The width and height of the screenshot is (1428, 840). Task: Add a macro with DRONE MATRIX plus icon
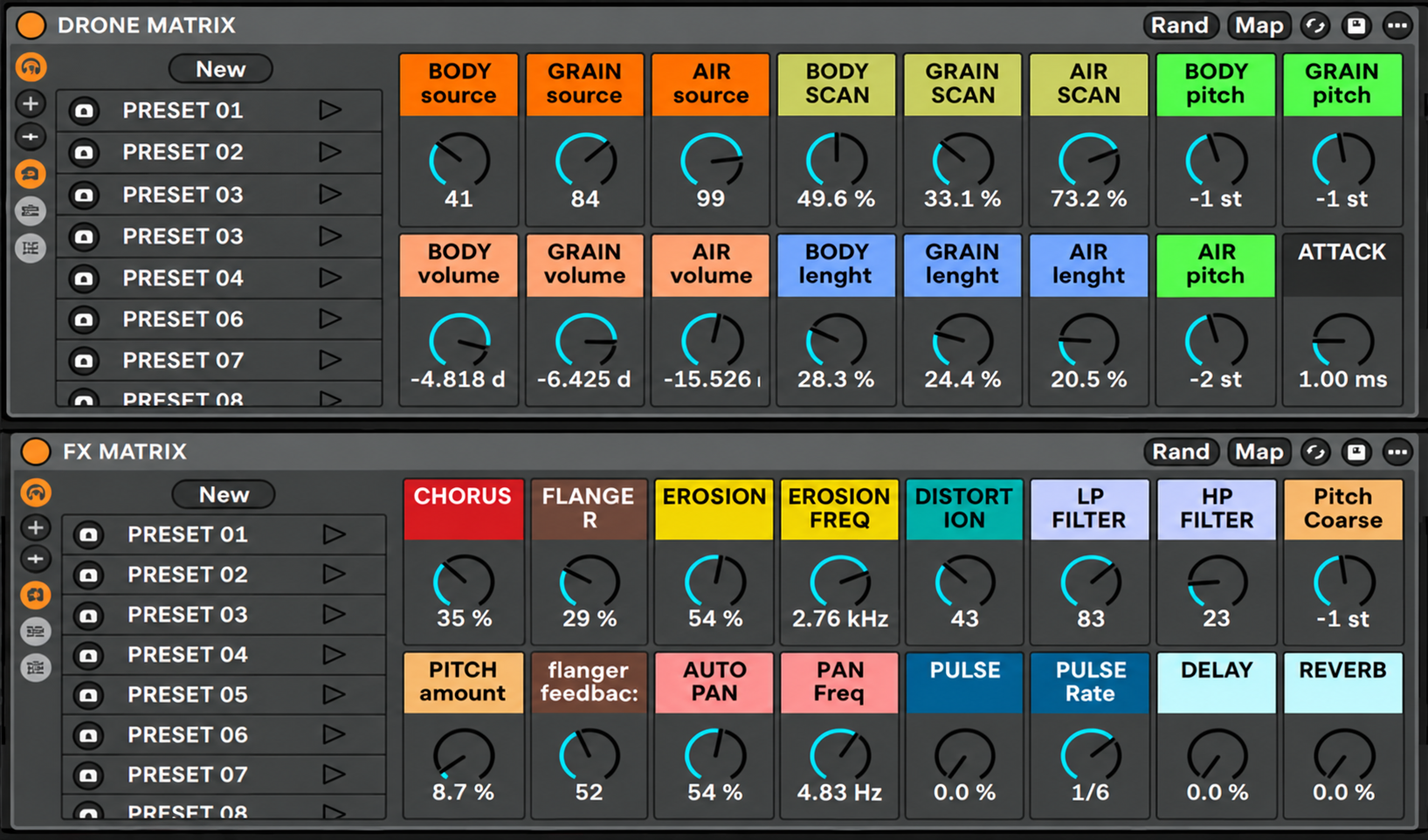(31, 104)
